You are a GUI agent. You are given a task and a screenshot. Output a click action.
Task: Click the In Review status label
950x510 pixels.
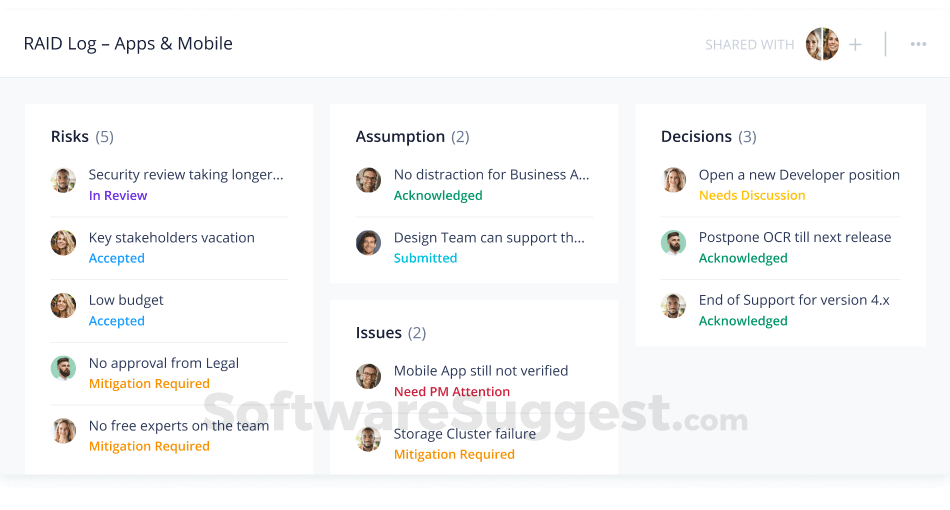(x=118, y=196)
